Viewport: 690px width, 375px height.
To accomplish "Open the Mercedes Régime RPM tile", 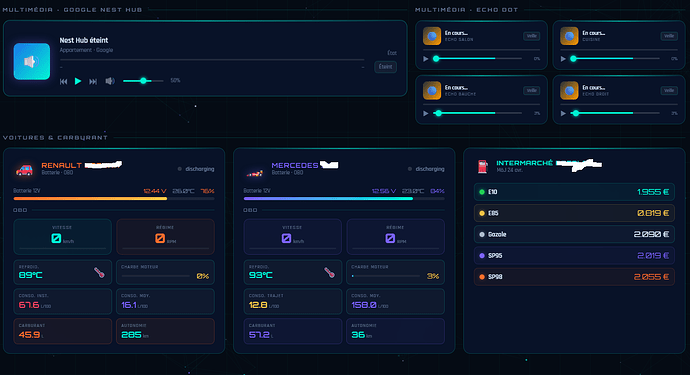I will (x=396, y=237).
